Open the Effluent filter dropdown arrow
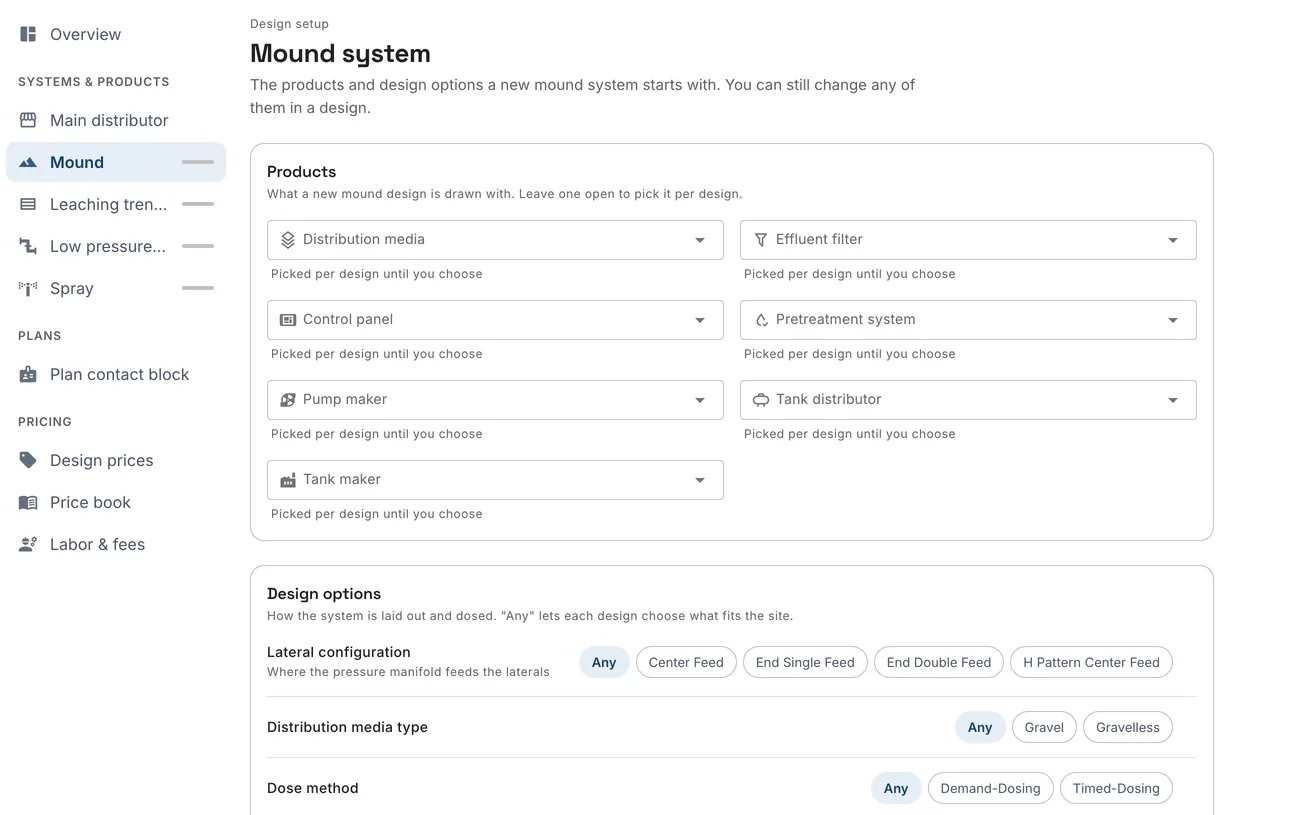 1173,240
